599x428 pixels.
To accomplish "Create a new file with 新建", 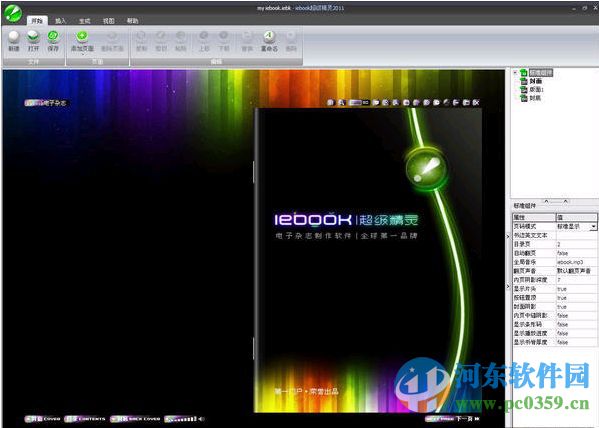I will pyautogui.click(x=14, y=41).
